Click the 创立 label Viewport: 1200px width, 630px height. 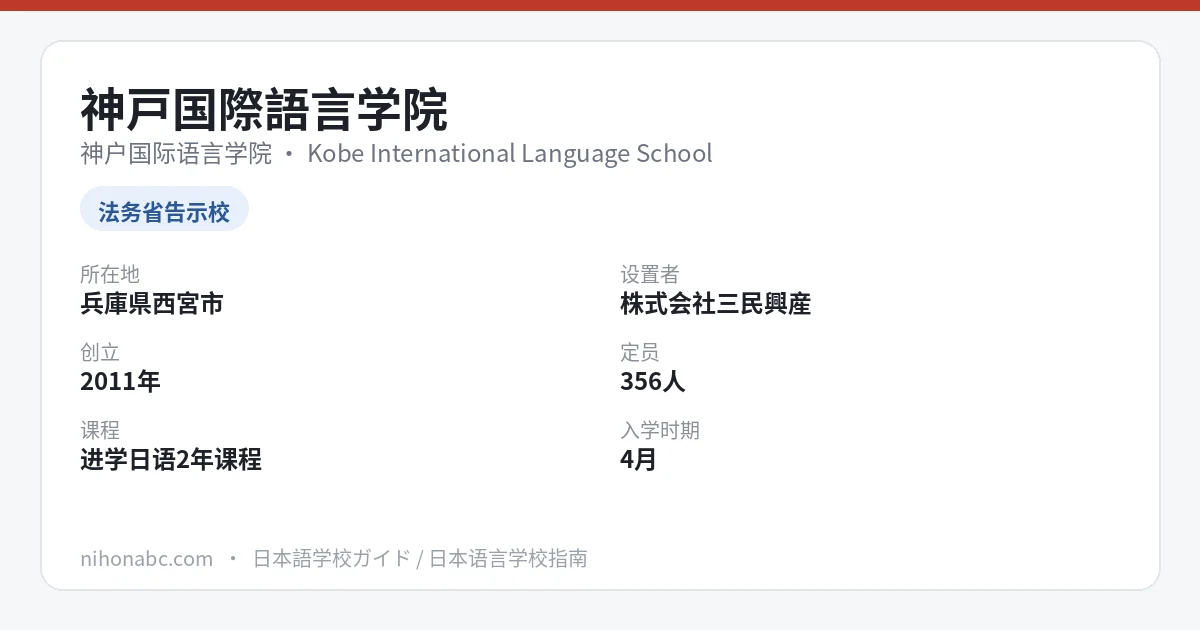(x=100, y=352)
